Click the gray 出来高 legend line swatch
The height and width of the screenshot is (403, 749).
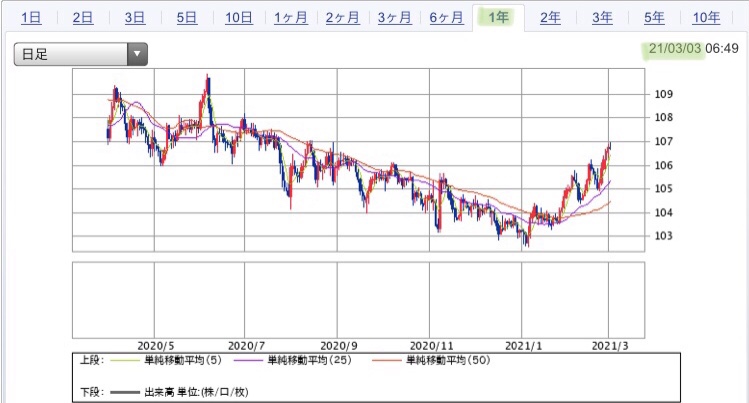point(125,392)
